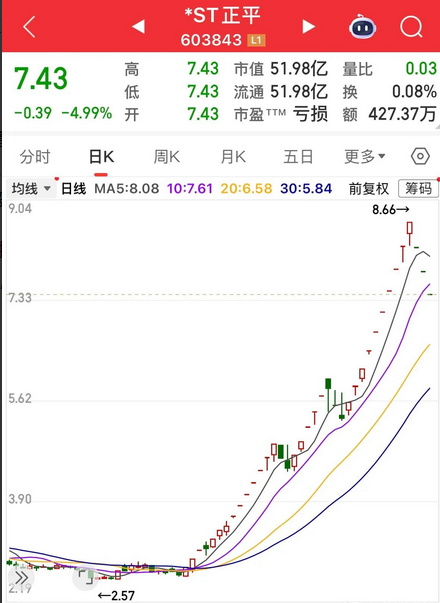Tap the L1 level badge
Screen dimensions: 440x603
(257, 40)
